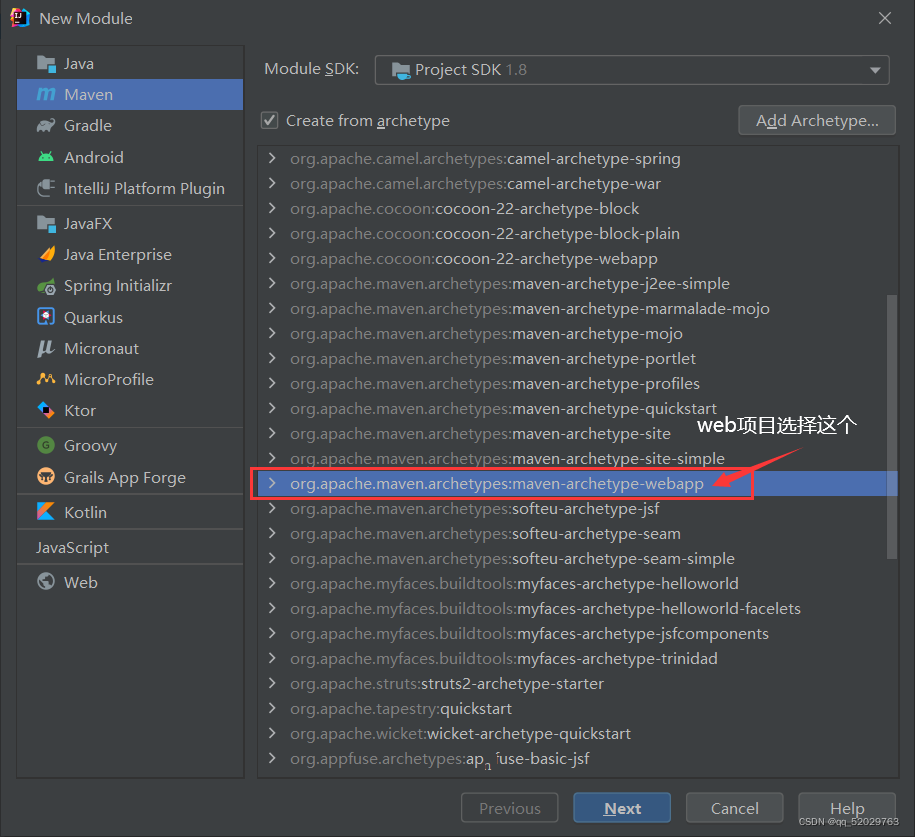The height and width of the screenshot is (837, 915).
Task: Select softeu-archetype-seam-simple row
Action: [578, 559]
